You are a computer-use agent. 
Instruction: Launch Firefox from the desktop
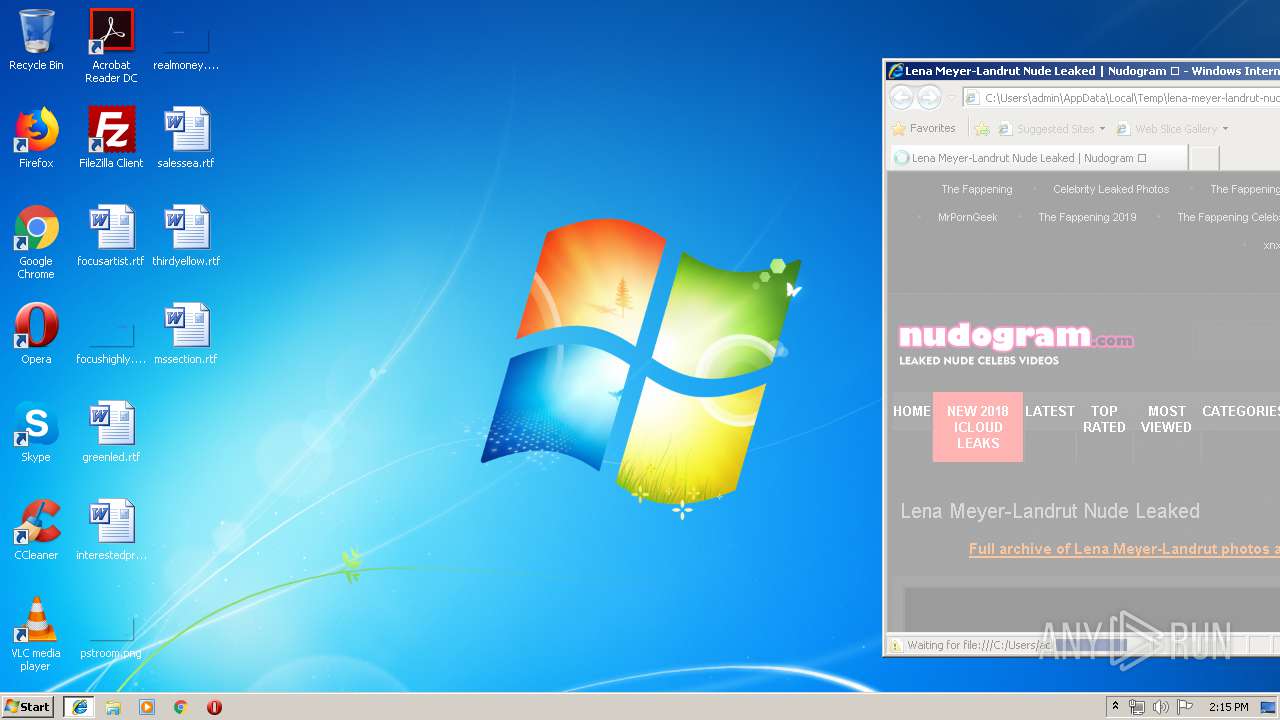coord(36,138)
